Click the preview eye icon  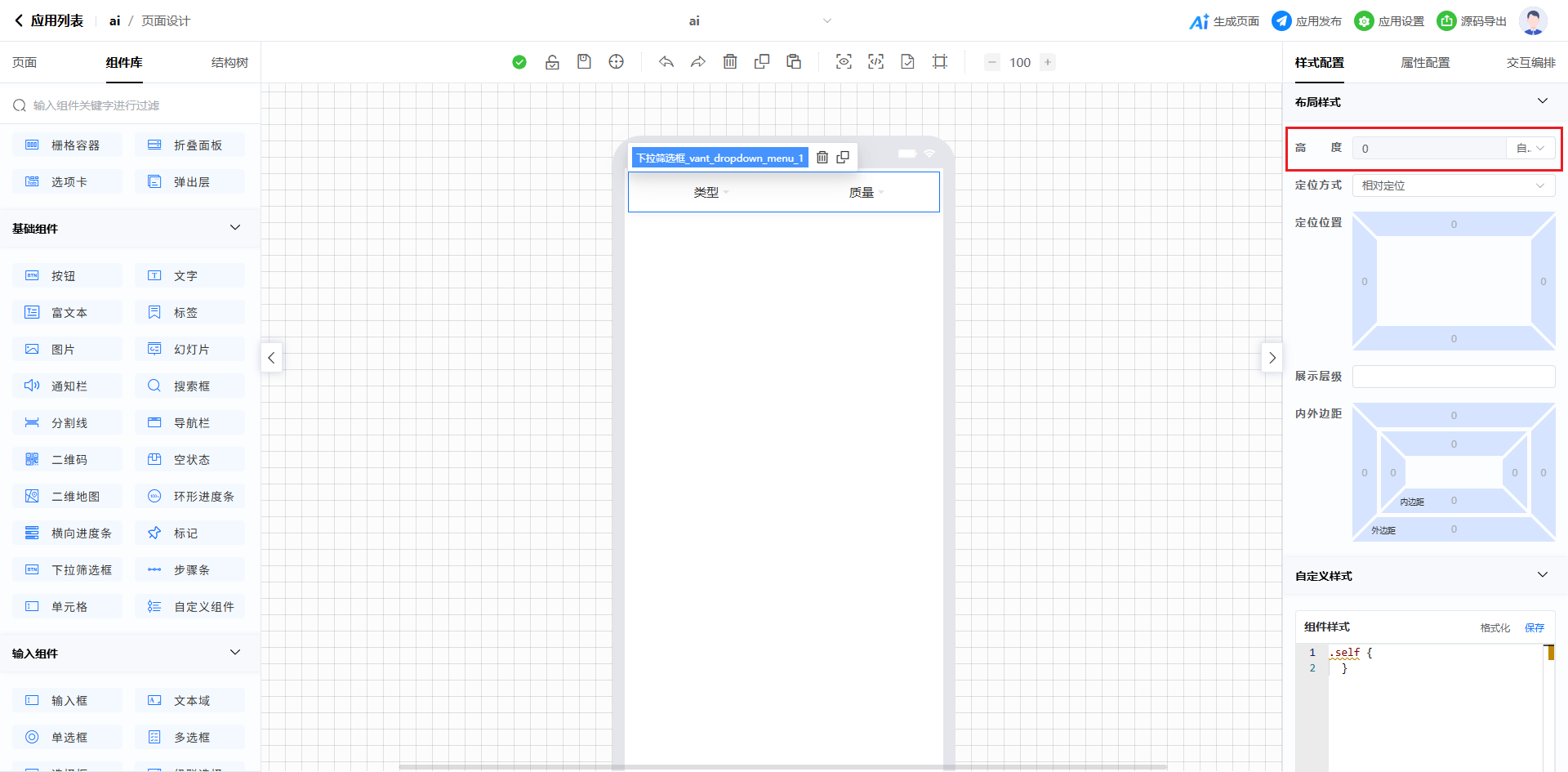(x=844, y=62)
